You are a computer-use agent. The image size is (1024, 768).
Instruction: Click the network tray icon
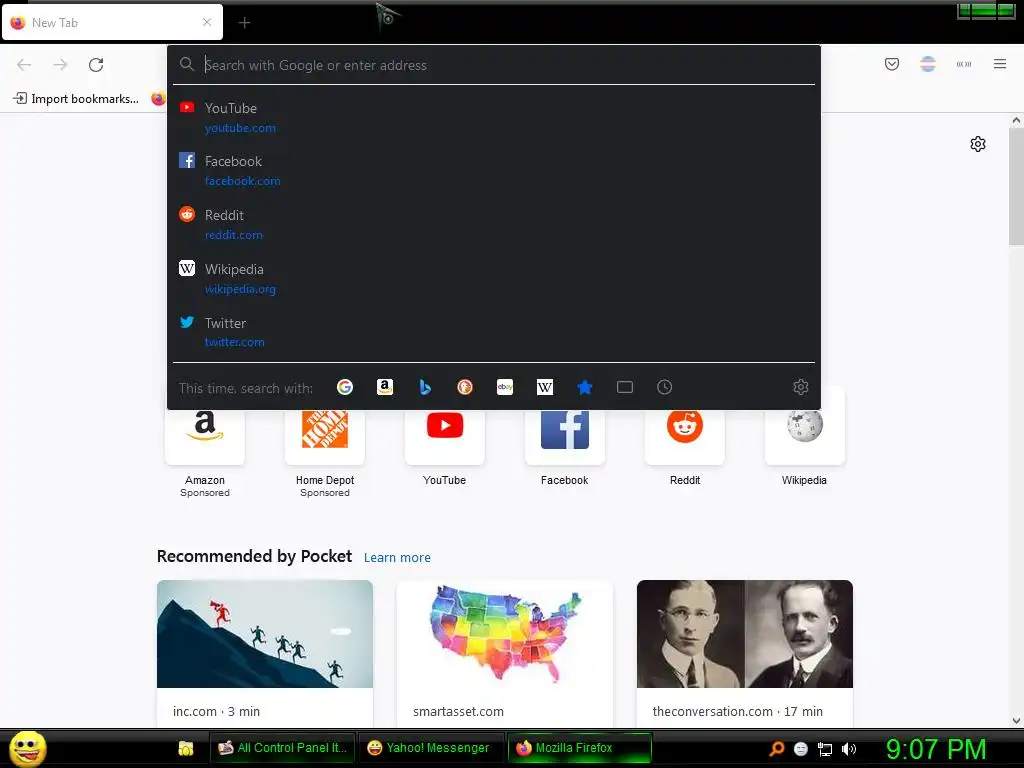point(825,749)
